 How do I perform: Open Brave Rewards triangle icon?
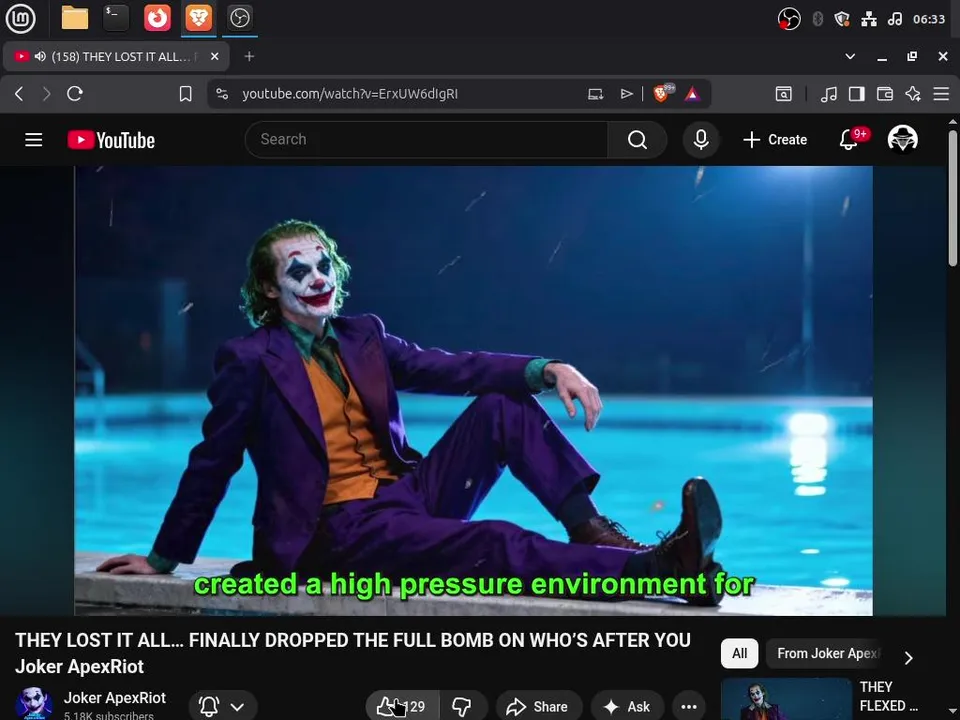coord(692,94)
